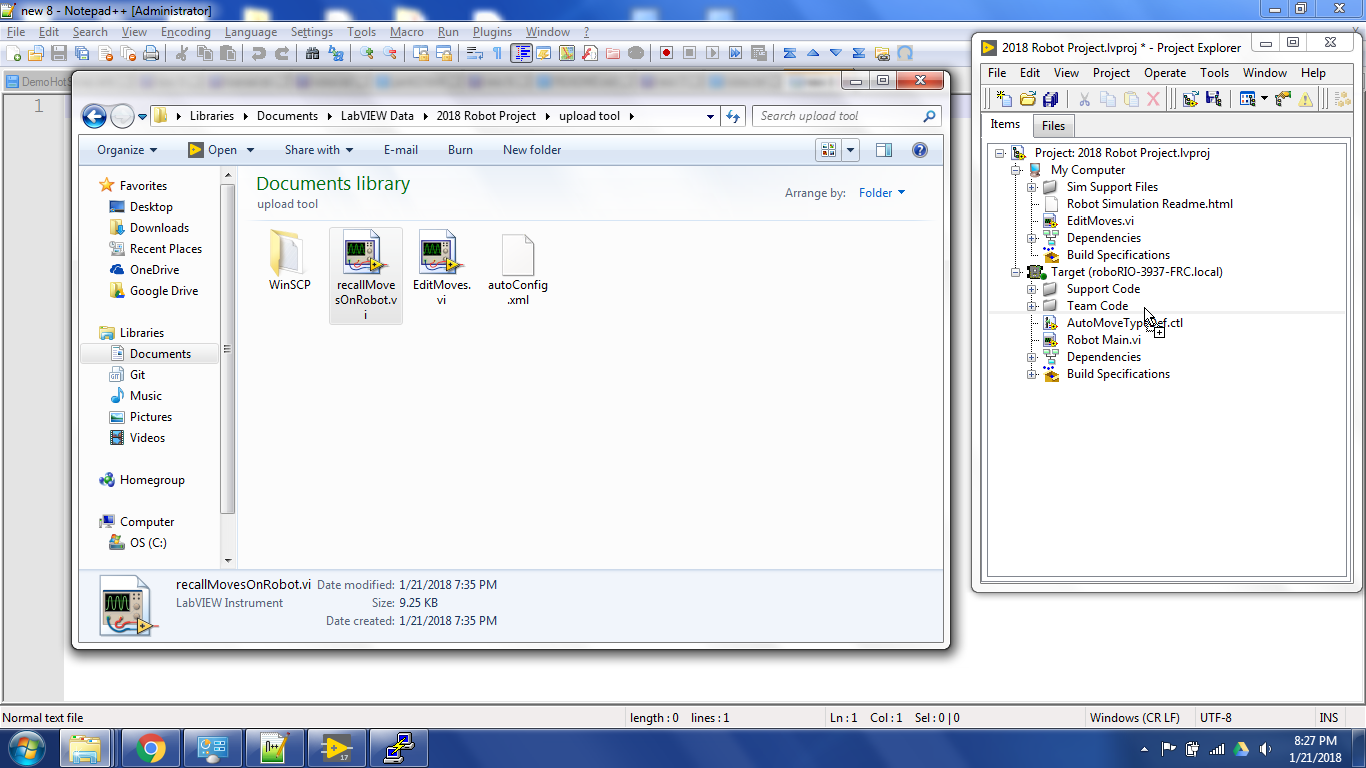Click Notepad++ Zoom In toolbar icon

pyautogui.click(x=367, y=53)
